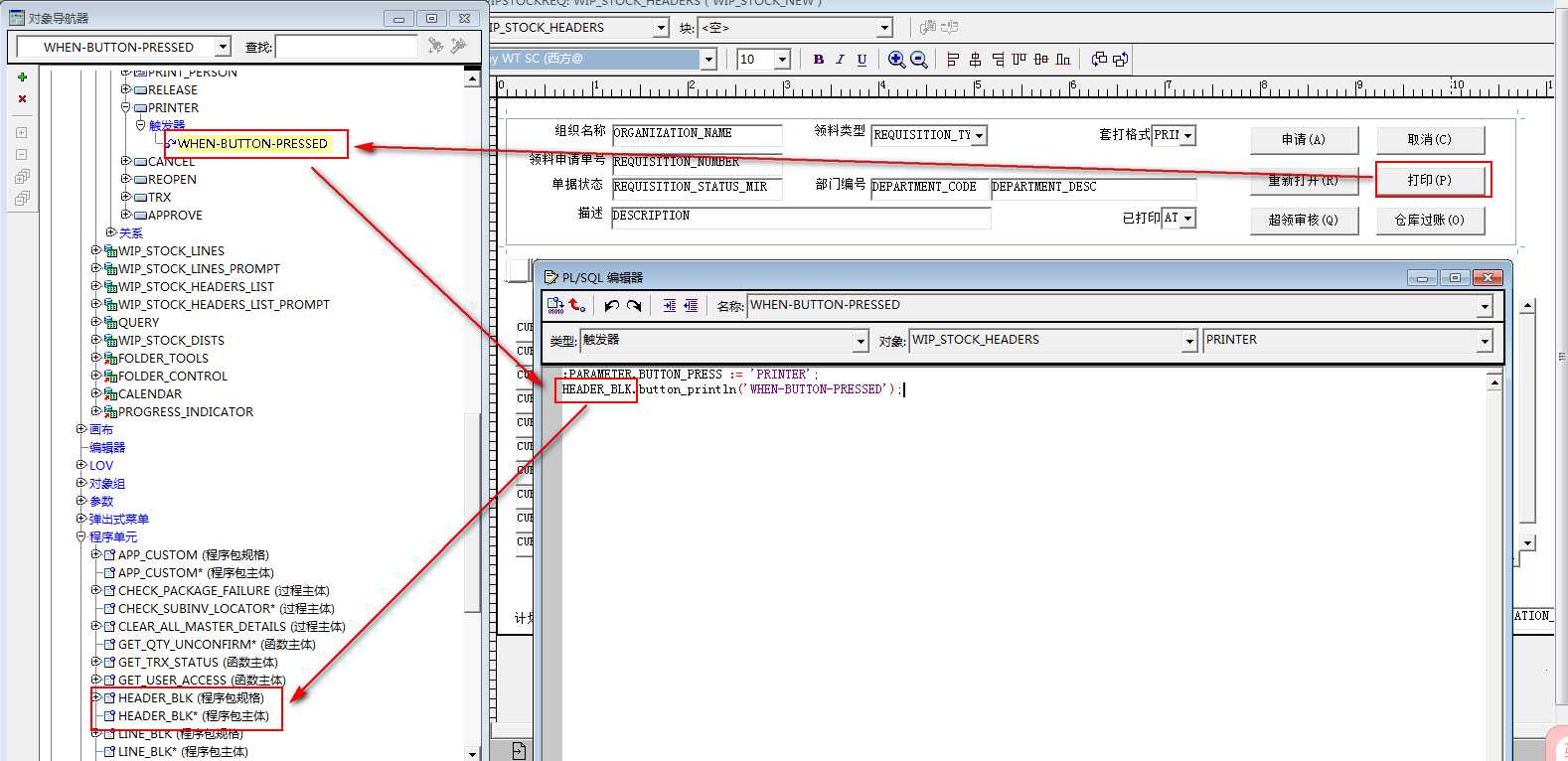Click the Align Bottom icon in the layout toolbar
Screen dimensions: 1568x761
tap(1063, 60)
